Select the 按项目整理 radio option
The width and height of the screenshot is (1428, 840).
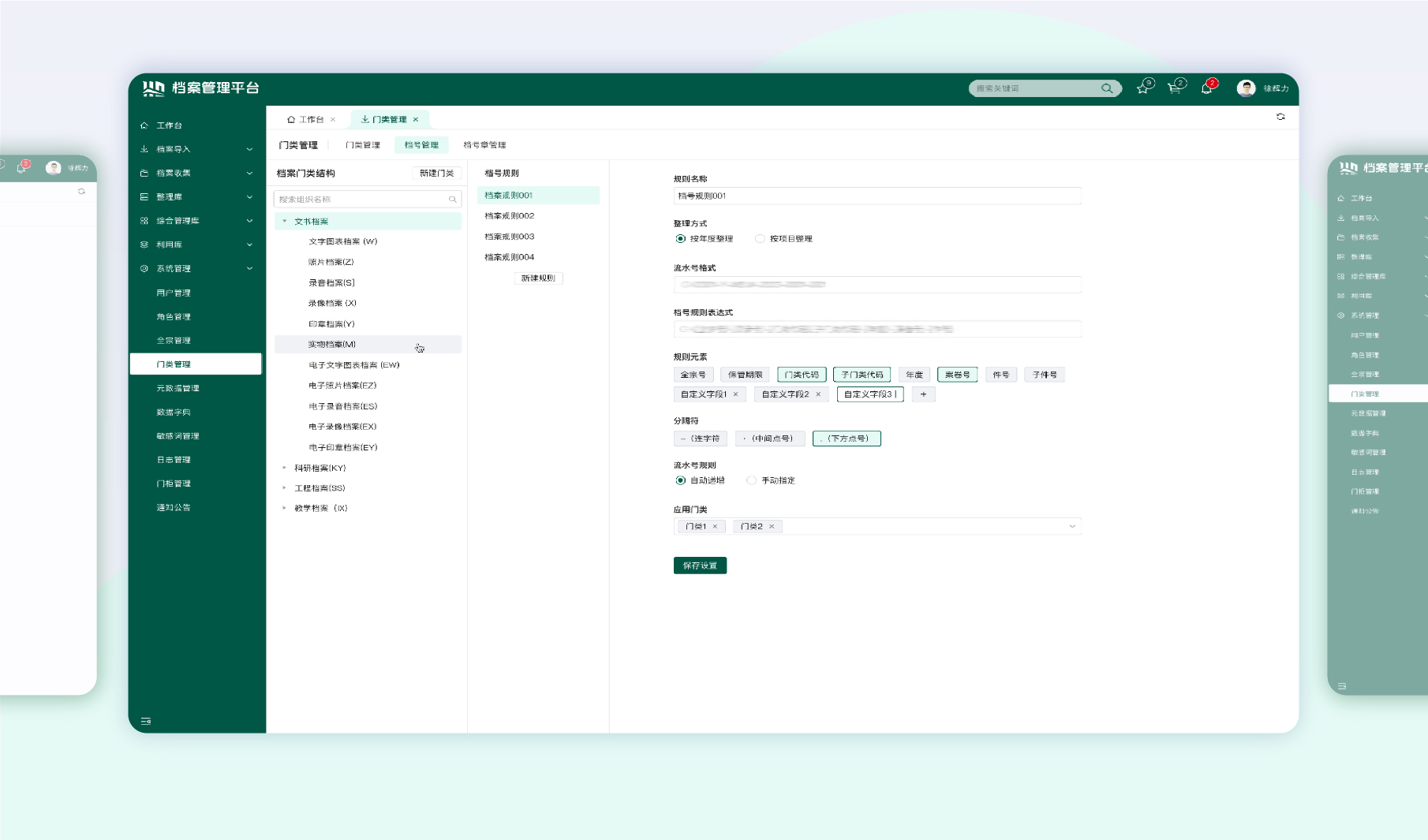760,239
